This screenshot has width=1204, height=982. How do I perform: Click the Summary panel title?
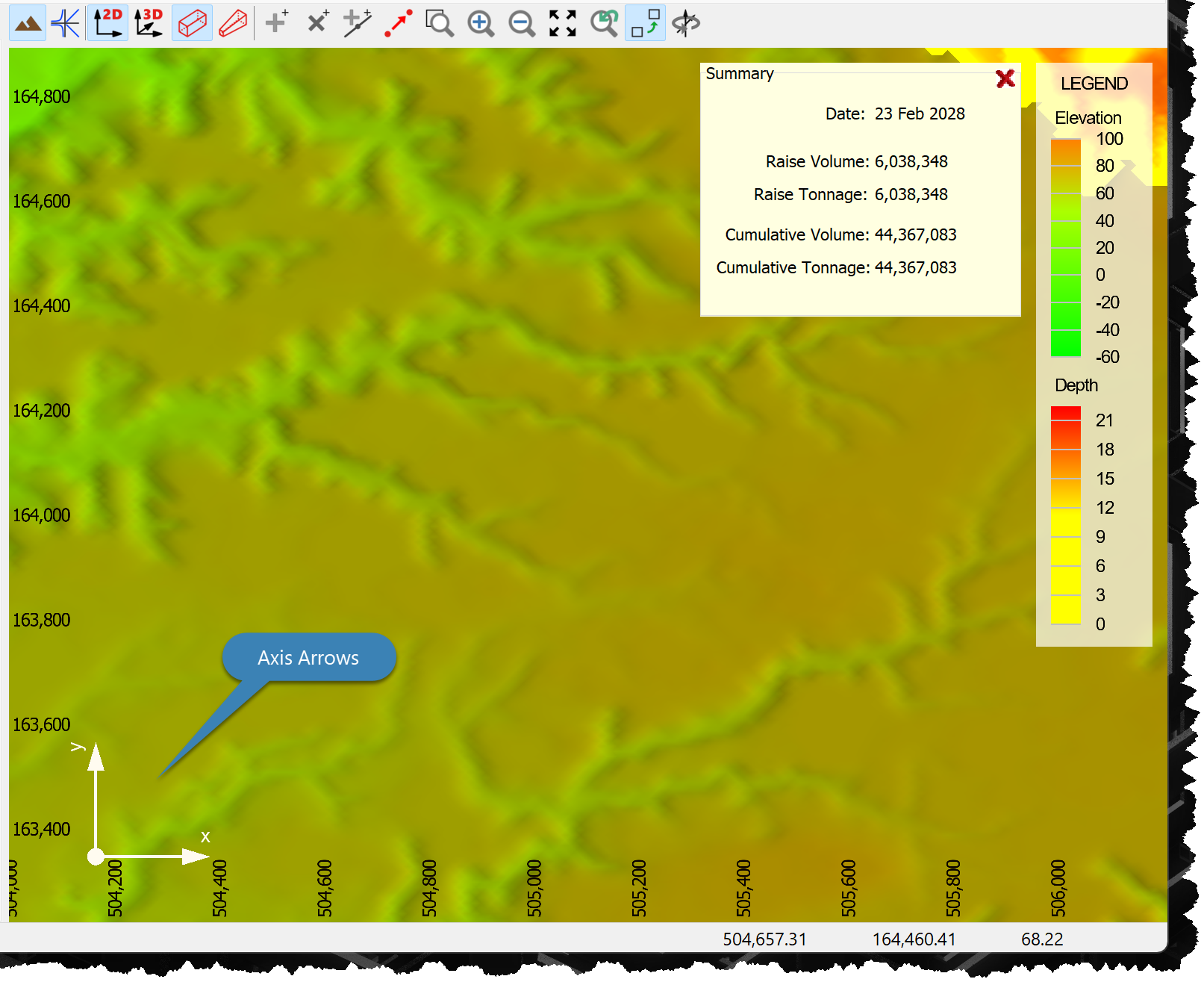[740, 73]
